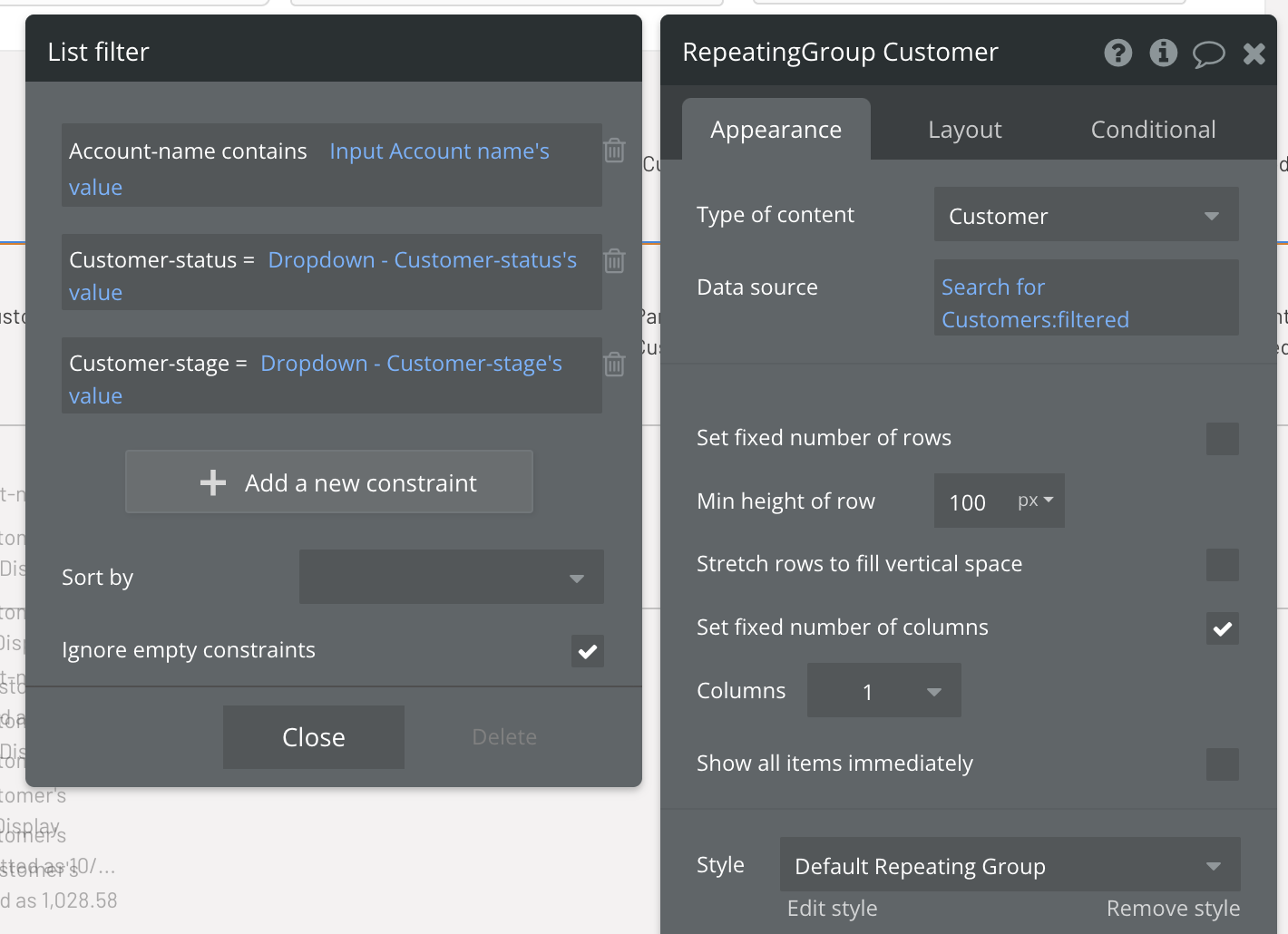Viewport: 1288px width, 934px height.
Task: Open the Style dropdown Default Repeating Group
Action: coord(1009,866)
